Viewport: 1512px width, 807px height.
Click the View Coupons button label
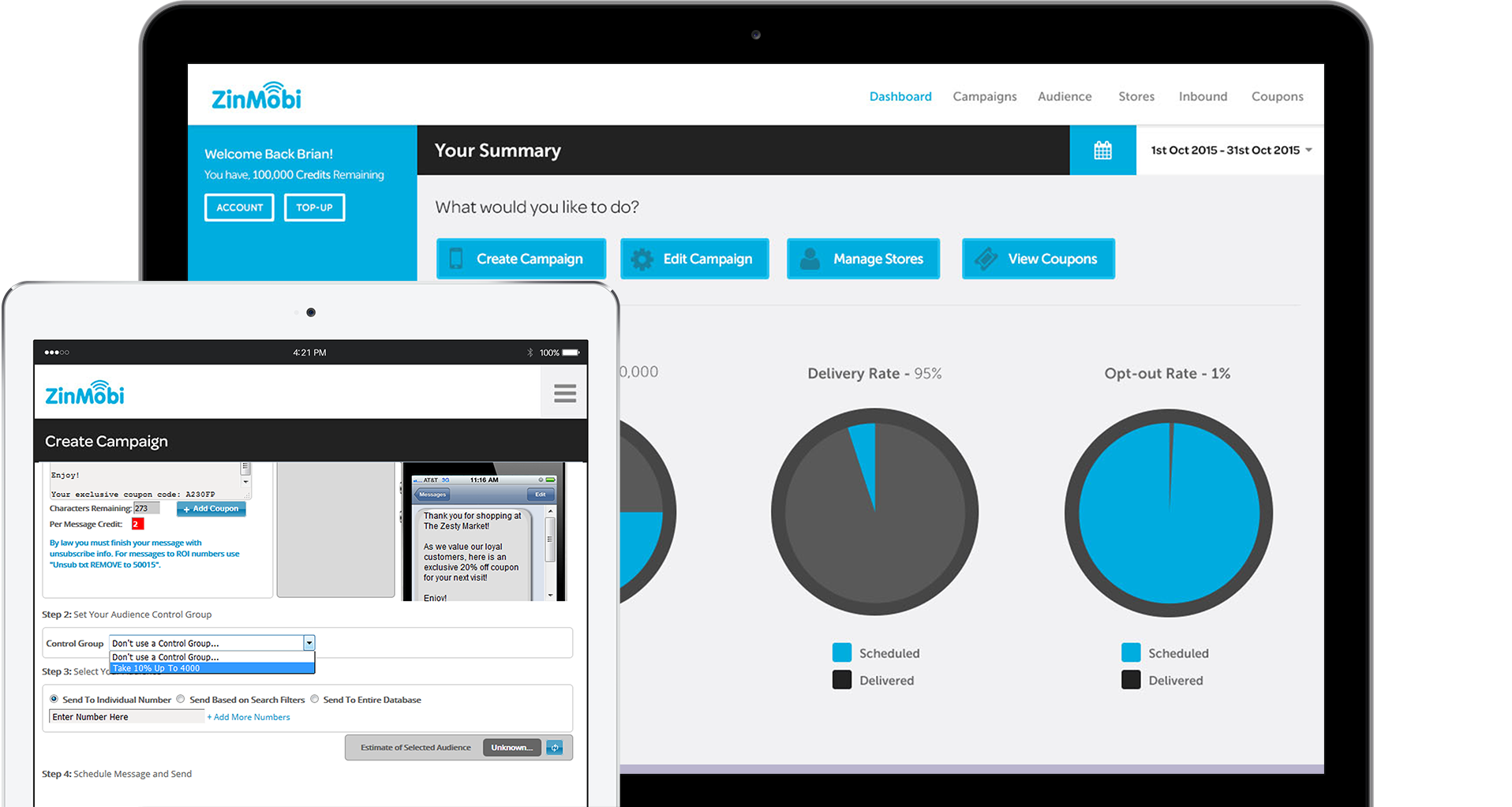[1053, 259]
